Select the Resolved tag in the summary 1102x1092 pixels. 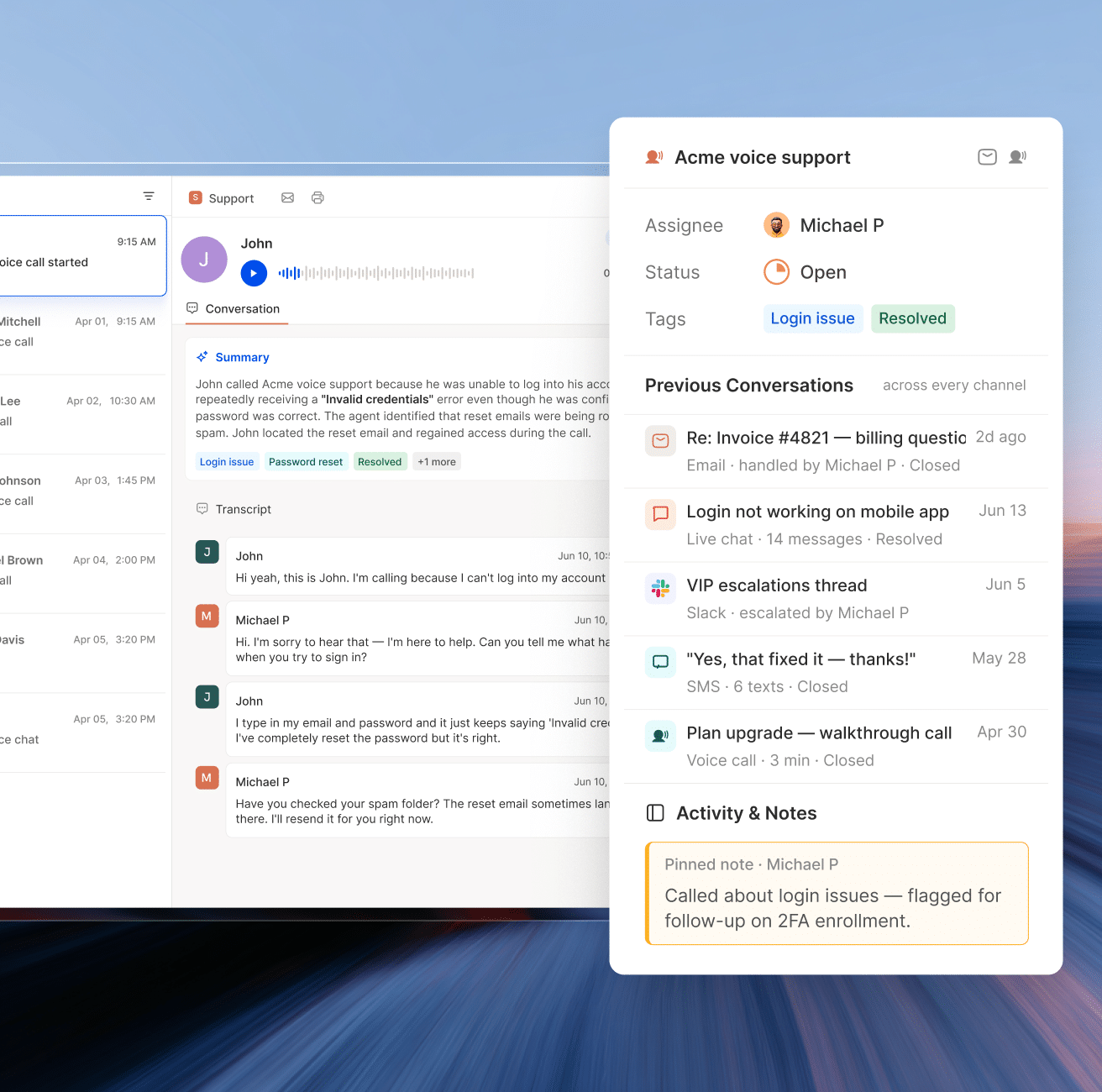(380, 462)
